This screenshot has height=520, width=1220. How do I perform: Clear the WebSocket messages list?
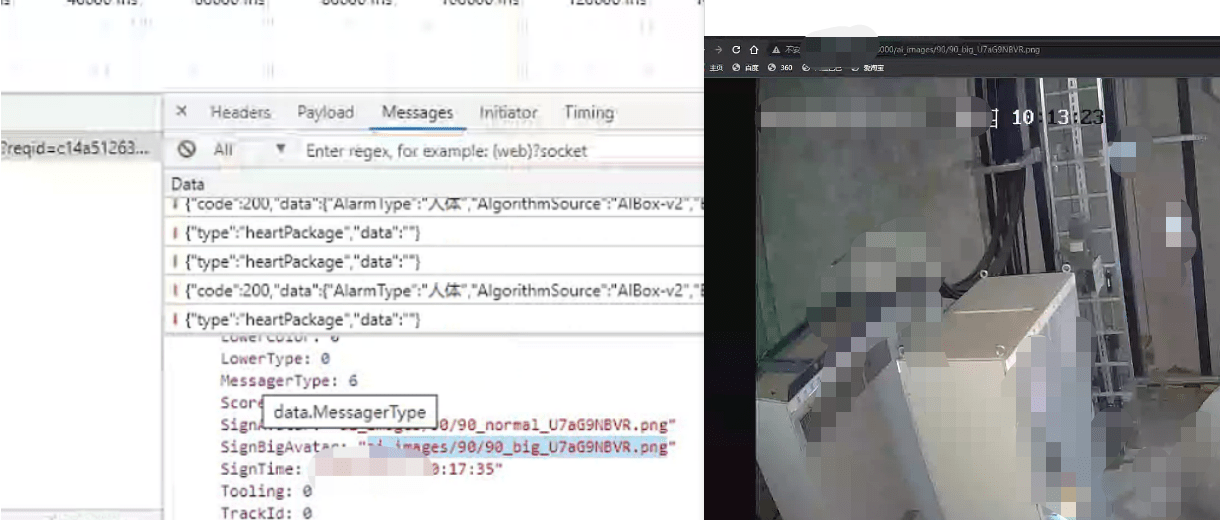(187, 150)
